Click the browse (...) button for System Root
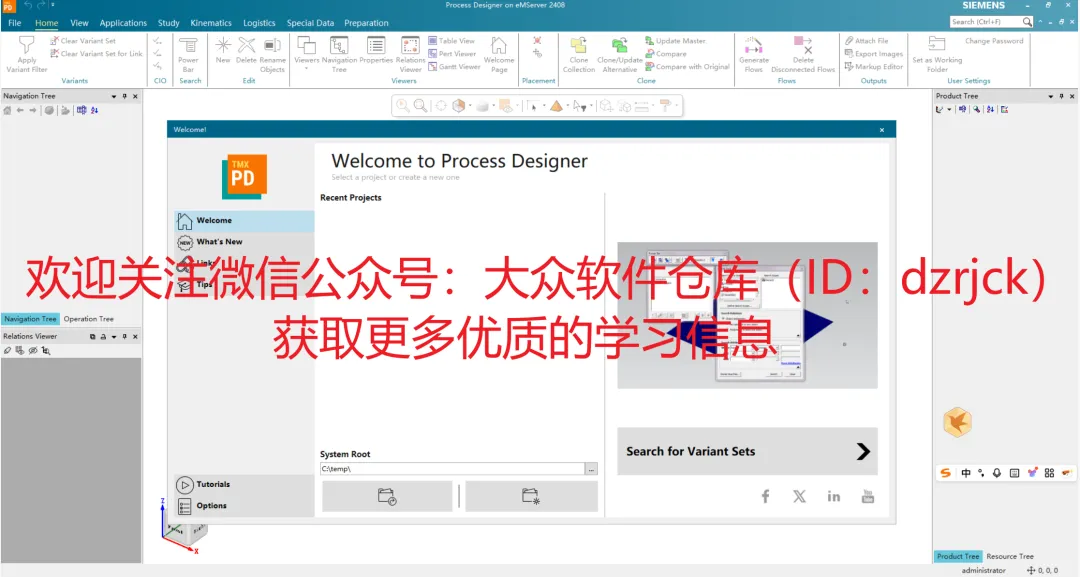Image resolution: width=1080 pixels, height=577 pixels. click(x=592, y=469)
